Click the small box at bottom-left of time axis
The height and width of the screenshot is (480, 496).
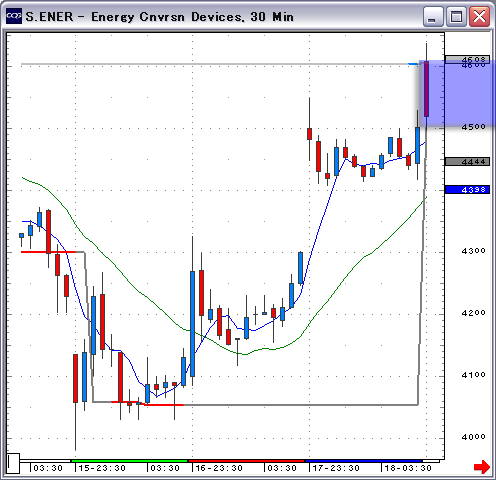pos(14,463)
